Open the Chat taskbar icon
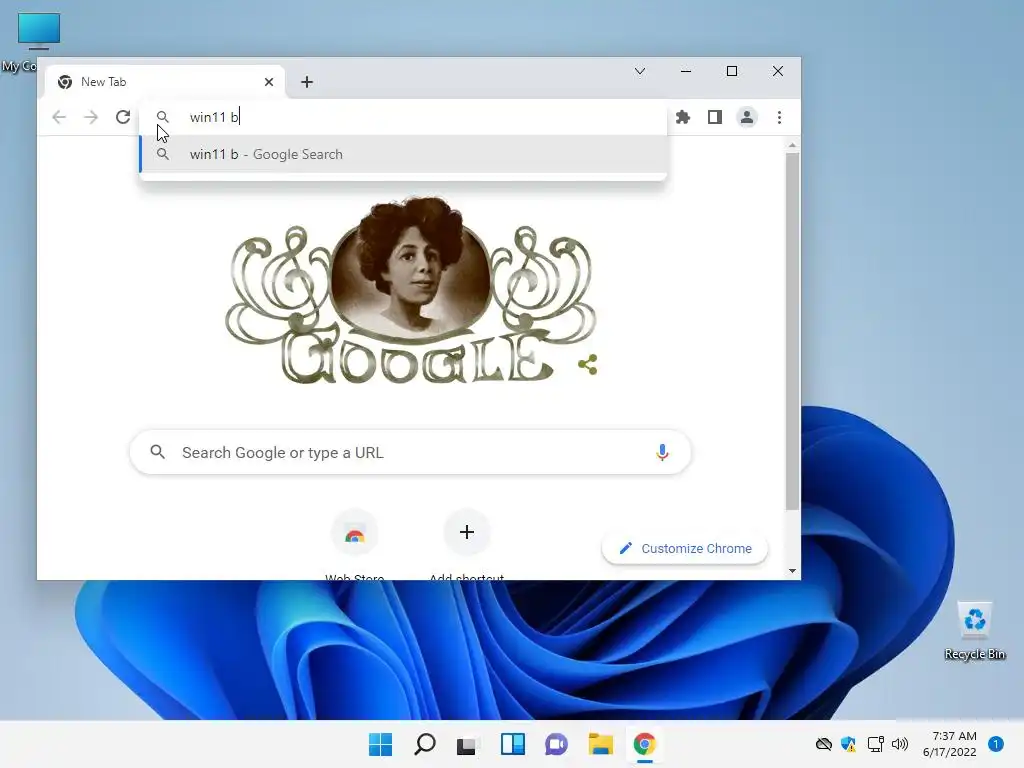Screen dimensions: 1024x768 tap(556, 744)
